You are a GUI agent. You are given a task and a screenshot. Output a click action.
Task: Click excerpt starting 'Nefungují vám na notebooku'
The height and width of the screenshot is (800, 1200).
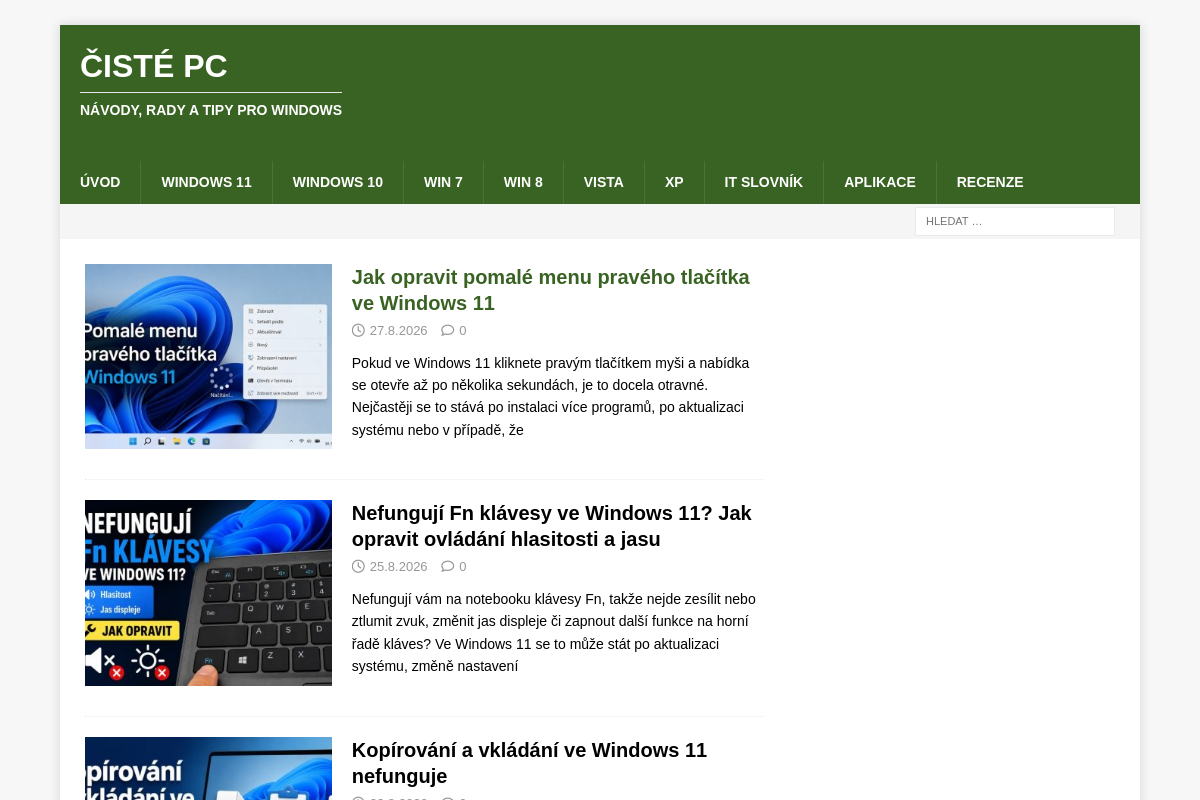pos(554,632)
